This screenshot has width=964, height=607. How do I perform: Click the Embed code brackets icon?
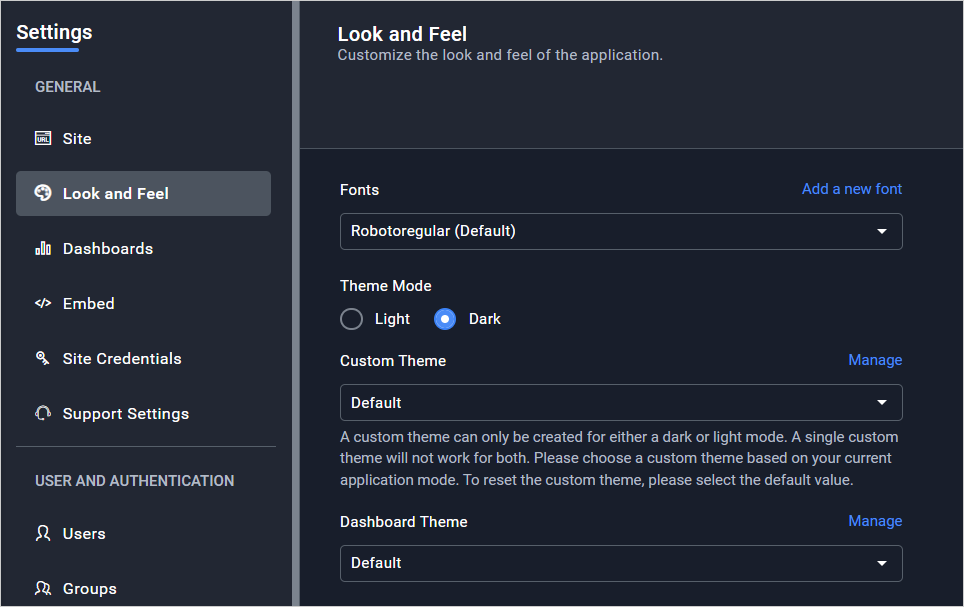click(x=43, y=303)
